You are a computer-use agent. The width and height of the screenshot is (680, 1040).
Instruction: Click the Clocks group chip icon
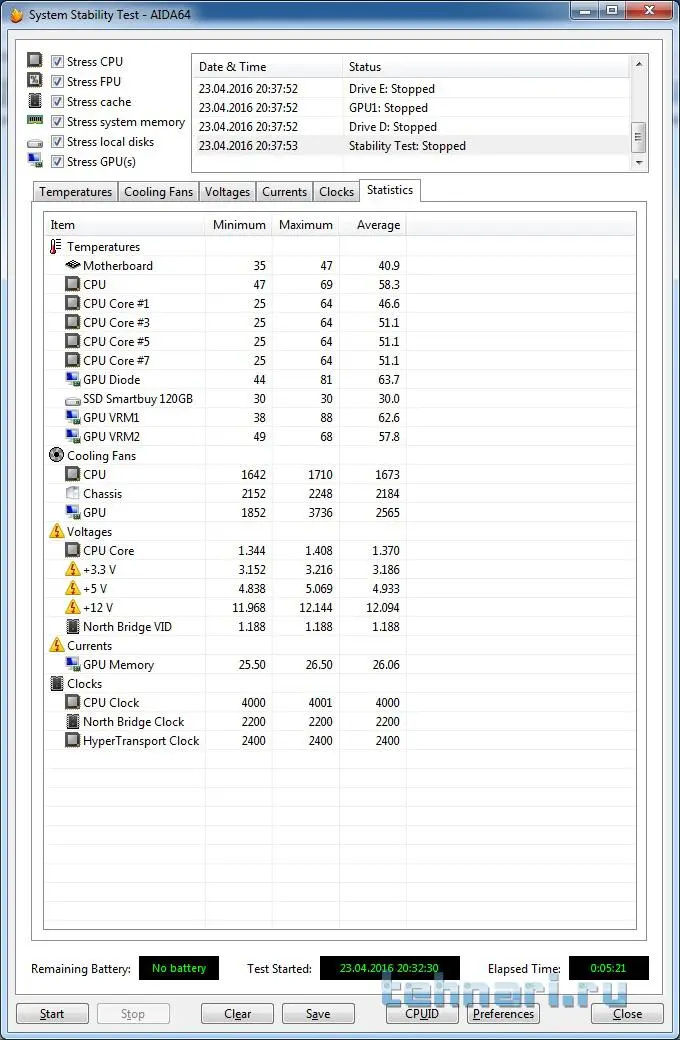(56, 683)
